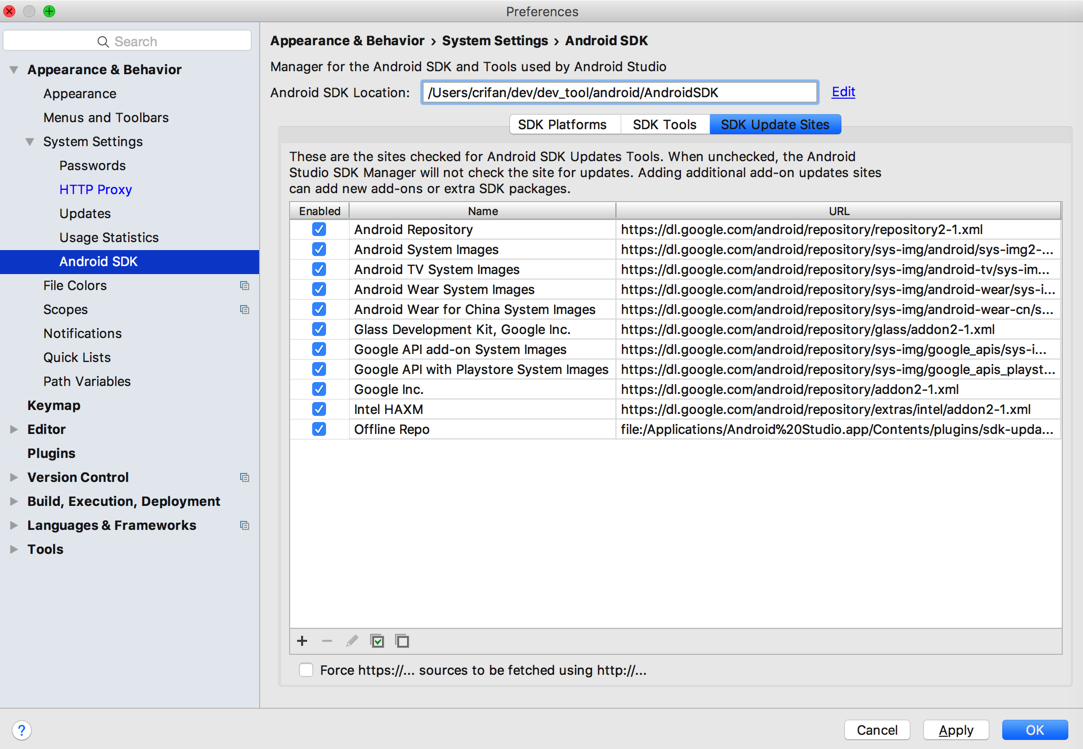1083x749 pixels.
Task: Click the Apply button
Action: pyautogui.click(x=955, y=730)
